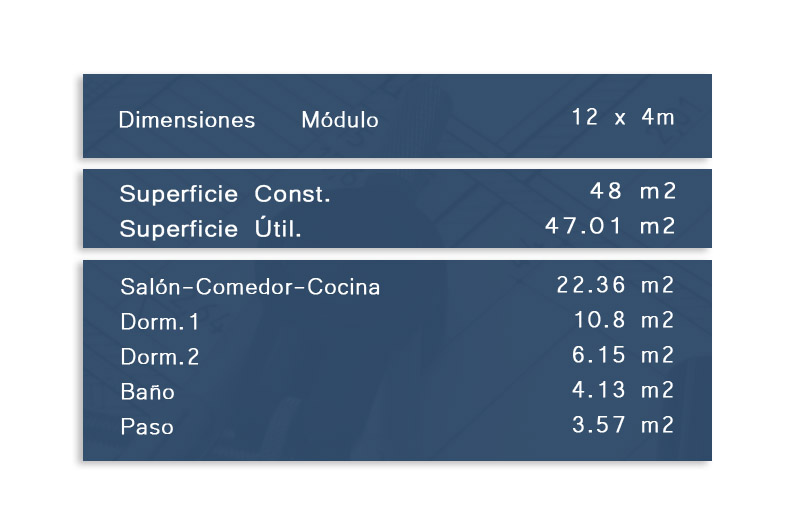Click the 48 m2 built surface value
This screenshot has width=800, height=530.
(634, 191)
